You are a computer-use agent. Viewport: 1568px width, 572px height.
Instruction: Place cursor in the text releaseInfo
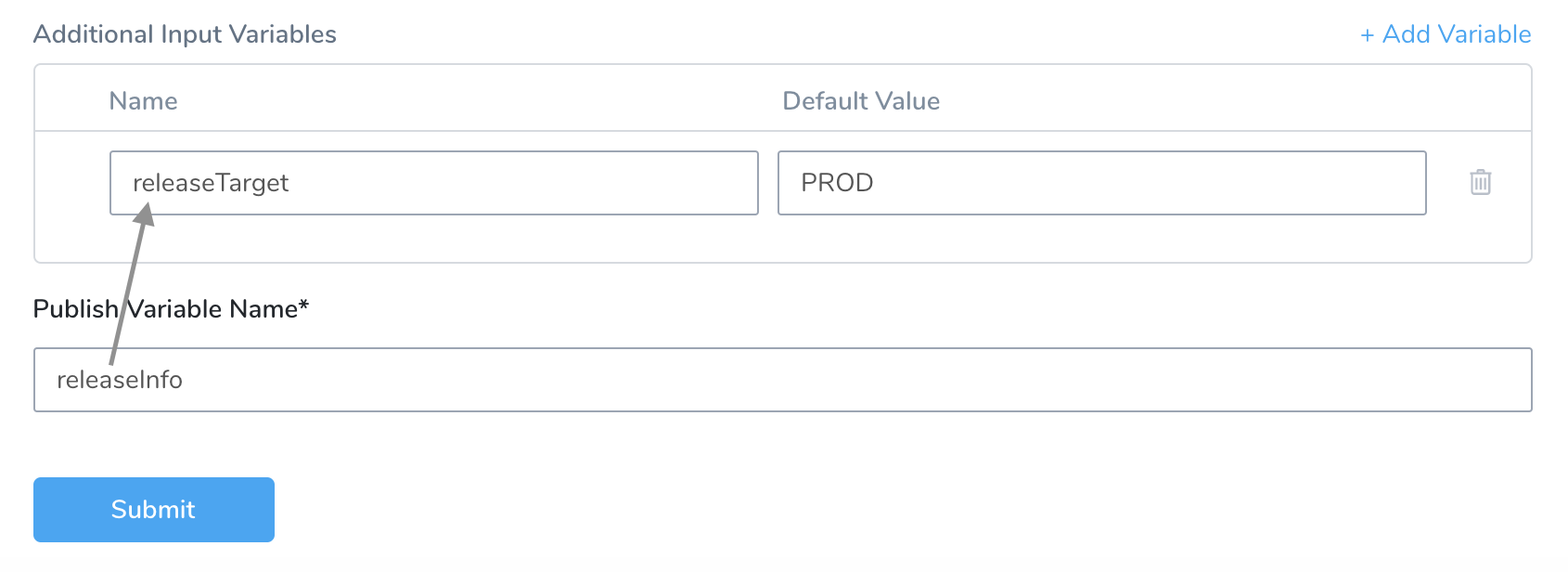[x=120, y=380]
